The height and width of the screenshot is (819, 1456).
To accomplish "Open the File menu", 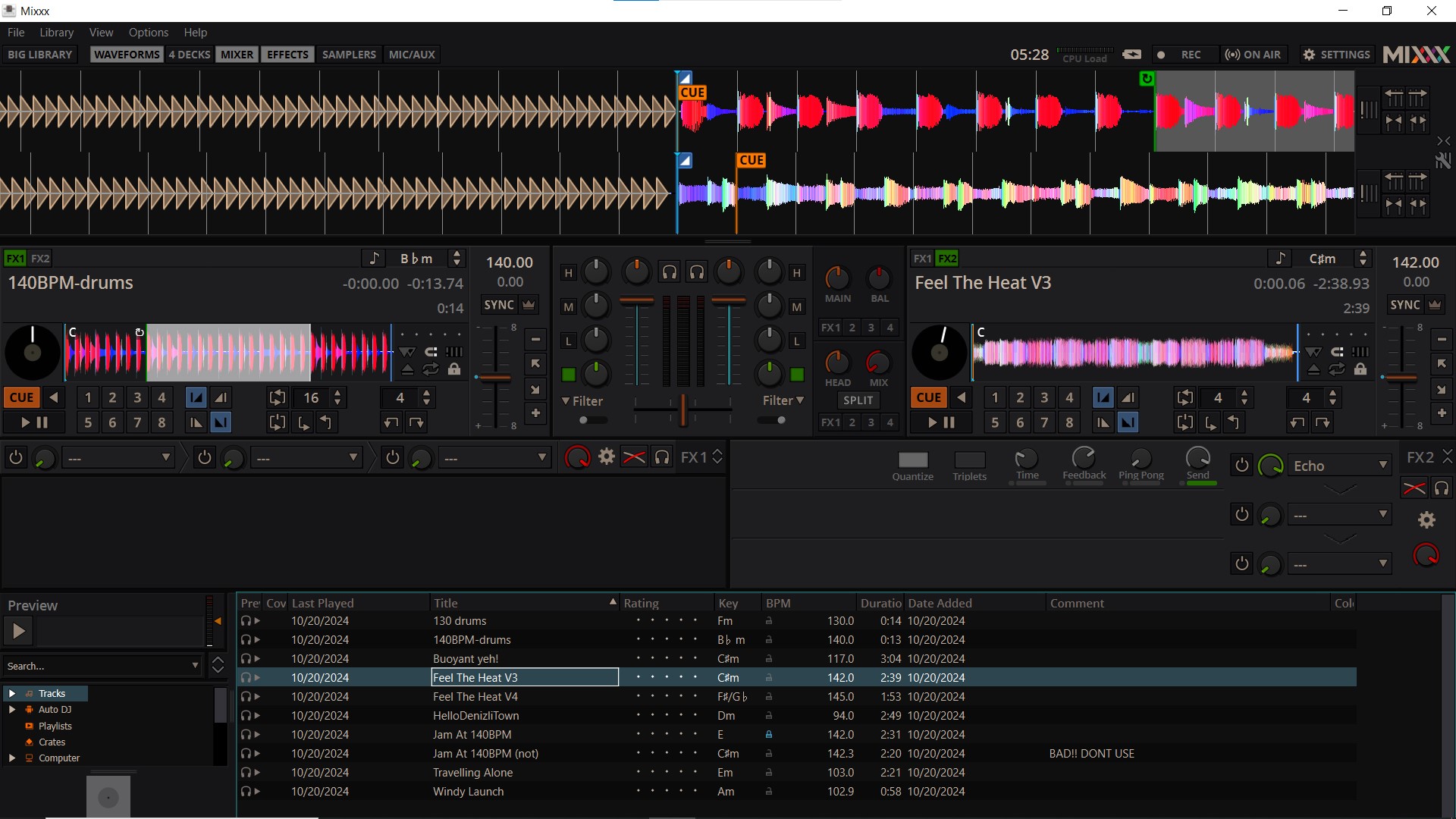I will pyautogui.click(x=16, y=33).
